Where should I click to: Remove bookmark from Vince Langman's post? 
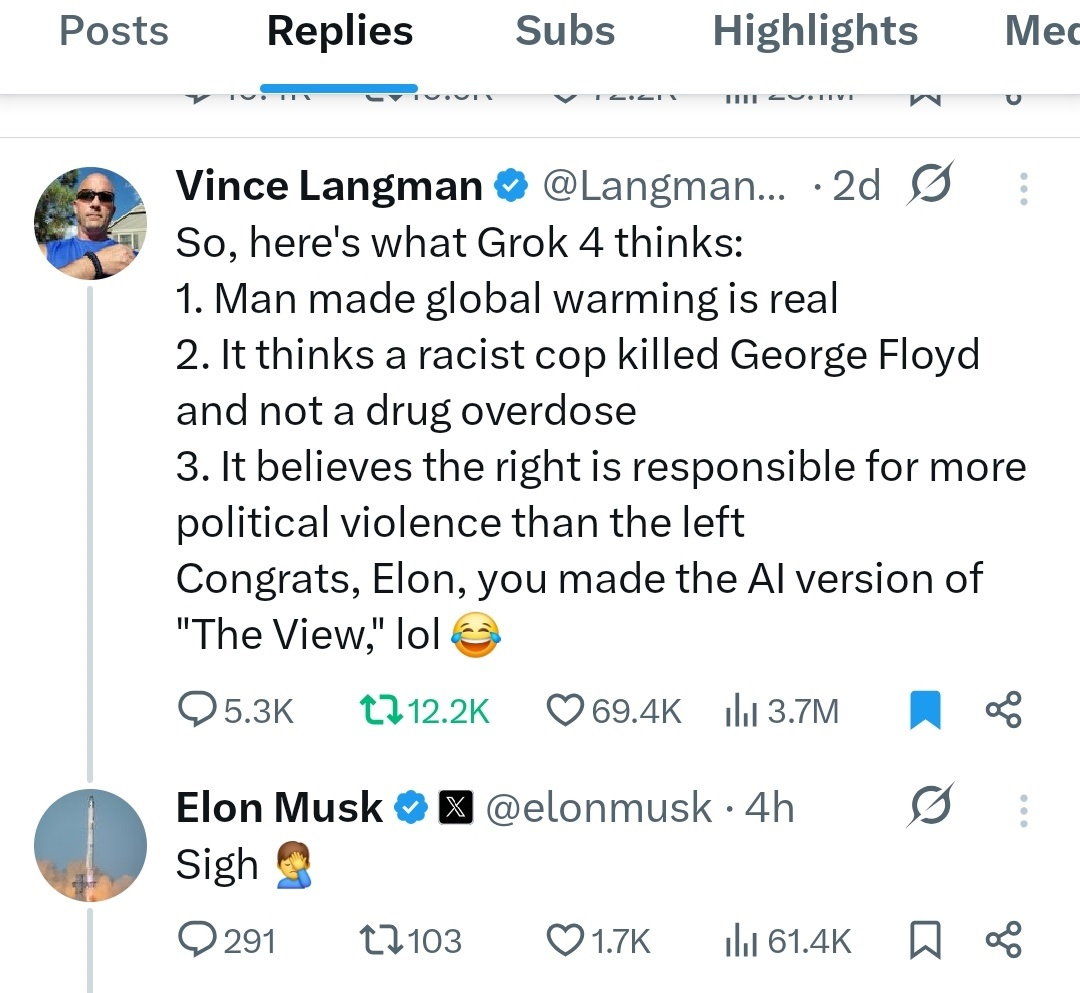coord(926,711)
